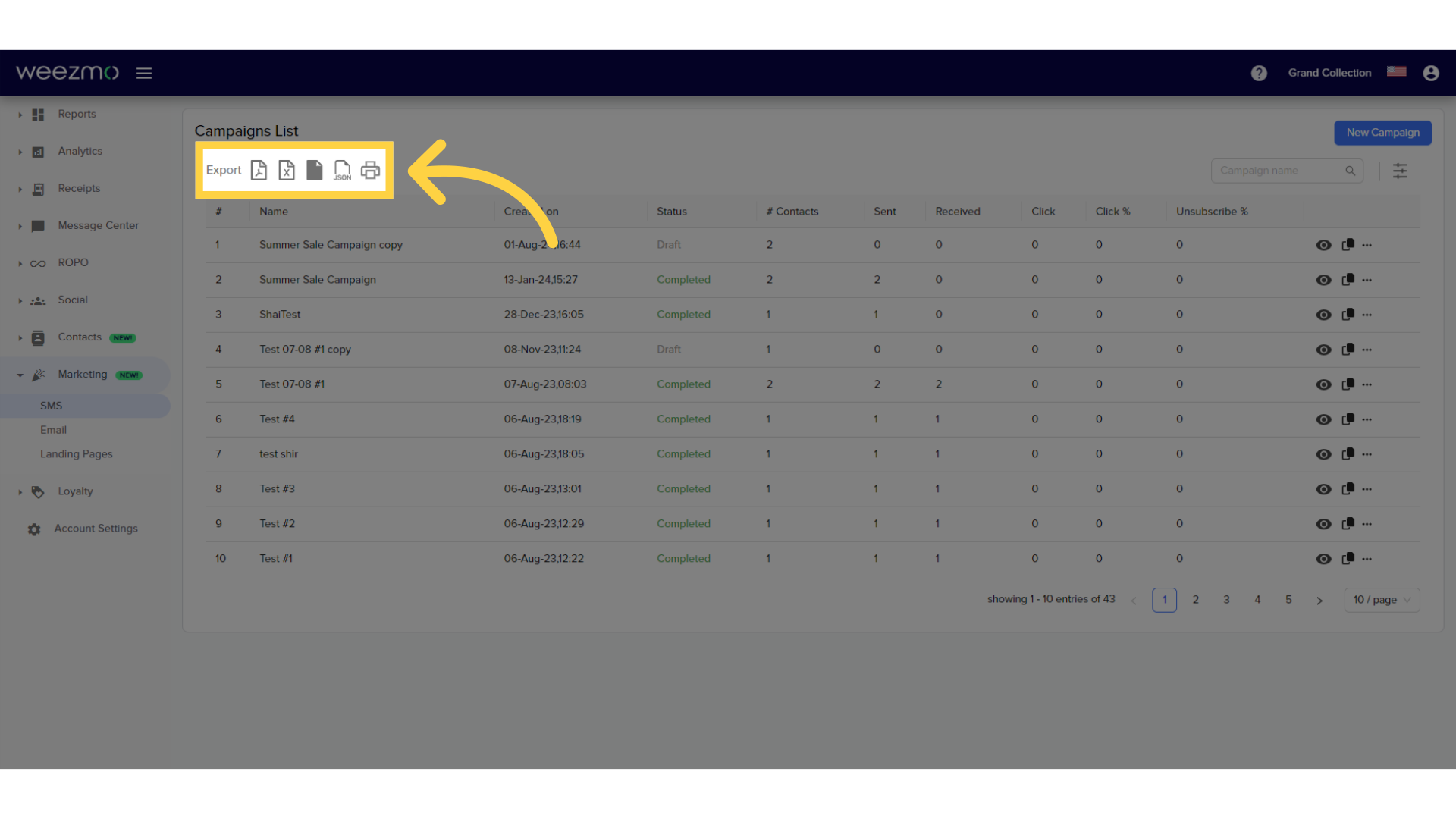The height and width of the screenshot is (819, 1456).
Task: Go to pagination page 5
Action: coord(1288,600)
